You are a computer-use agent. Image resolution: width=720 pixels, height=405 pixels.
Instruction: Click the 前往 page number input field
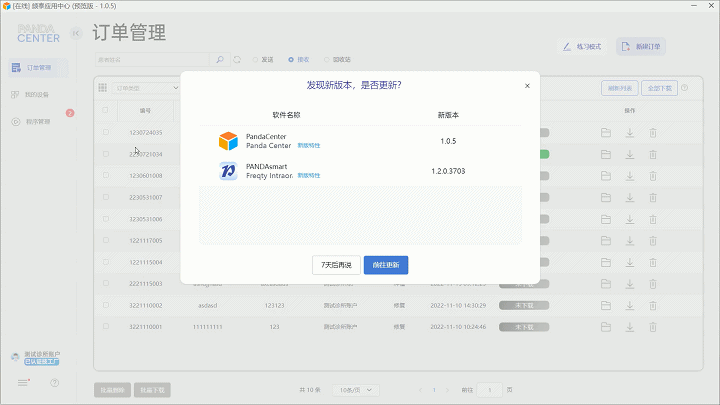click(x=489, y=390)
